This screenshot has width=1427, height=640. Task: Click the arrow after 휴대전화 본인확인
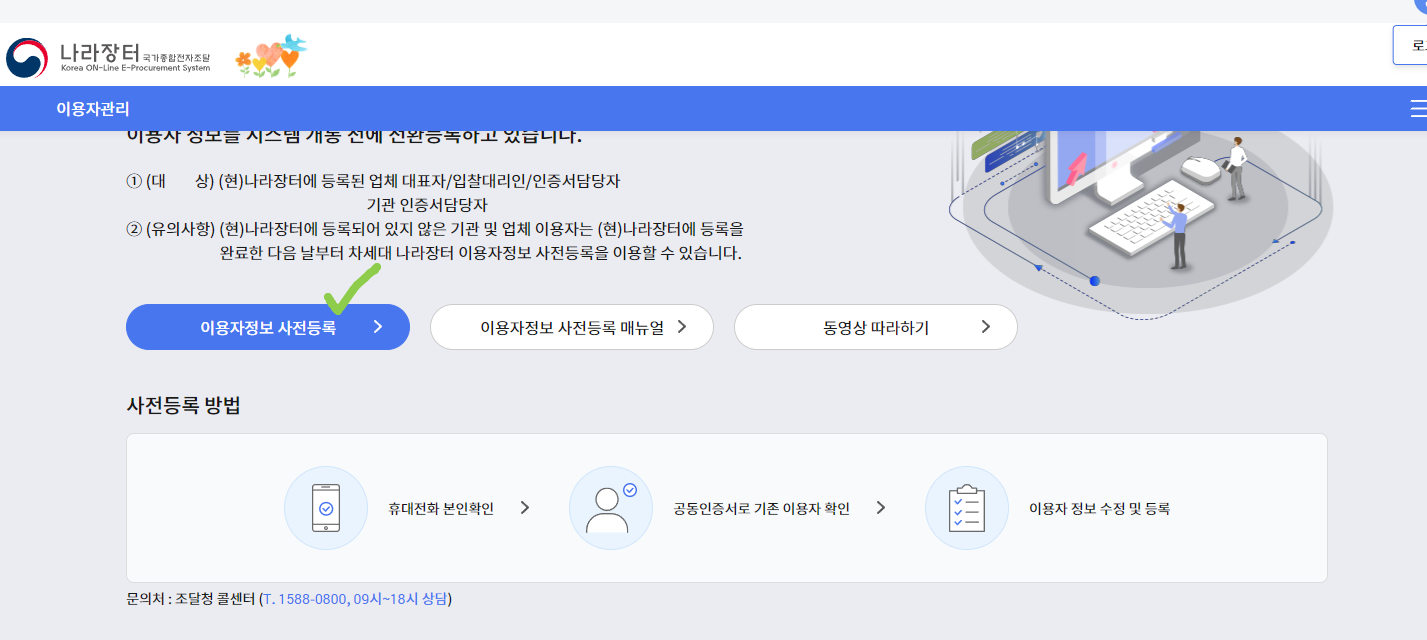point(525,508)
